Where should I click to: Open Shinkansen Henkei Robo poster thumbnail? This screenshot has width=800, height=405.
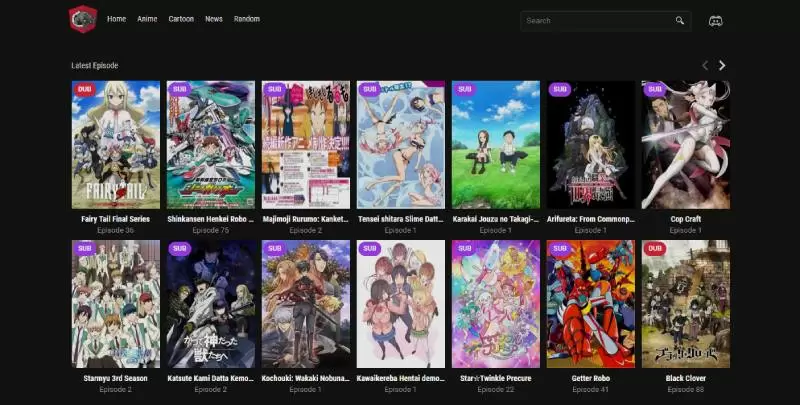(x=211, y=145)
